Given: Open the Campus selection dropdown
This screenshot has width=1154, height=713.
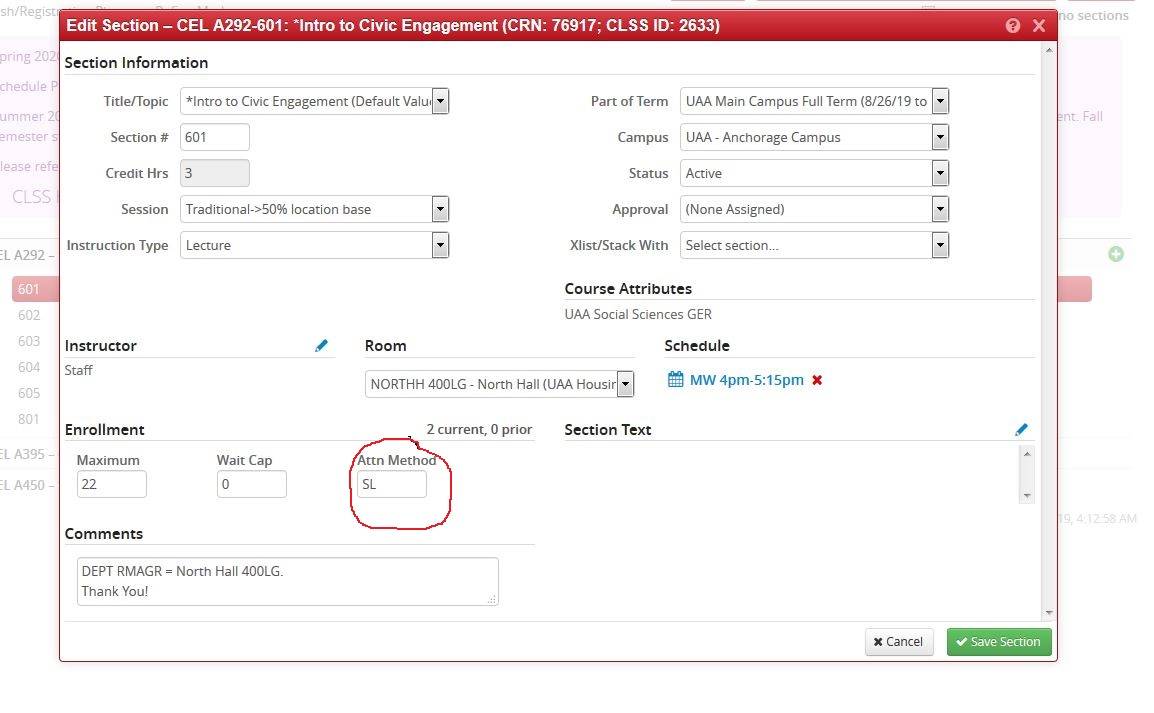Looking at the screenshot, I should click(938, 136).
